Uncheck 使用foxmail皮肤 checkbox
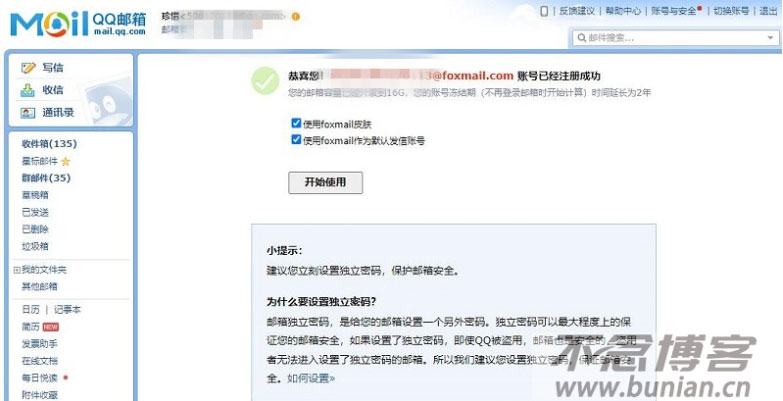This screenshot has height=401, width=783. 296,123
